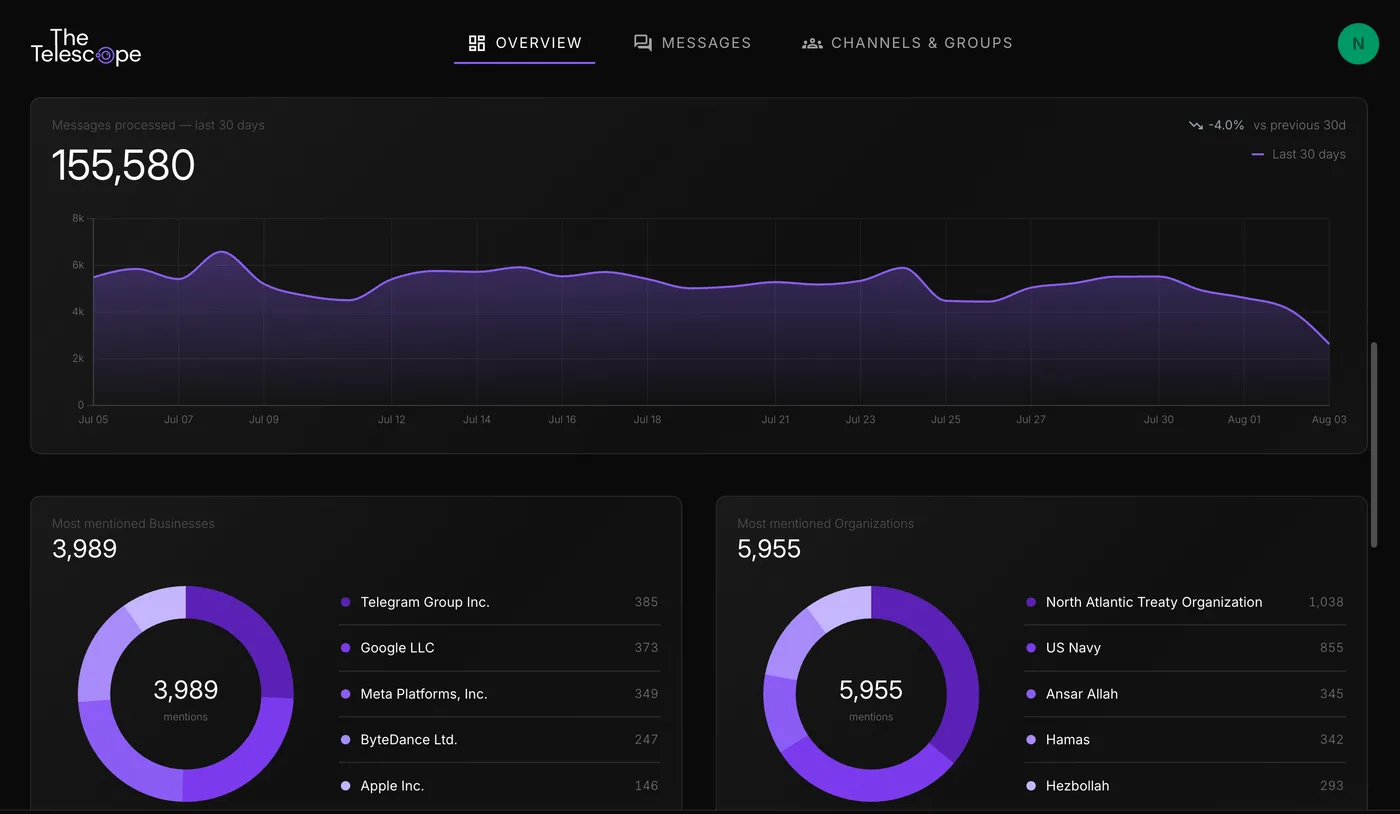This screenshot has height=814, width=1400.
Task: Click the Apple Inc. color dot
Action: (x=346, y=786)
